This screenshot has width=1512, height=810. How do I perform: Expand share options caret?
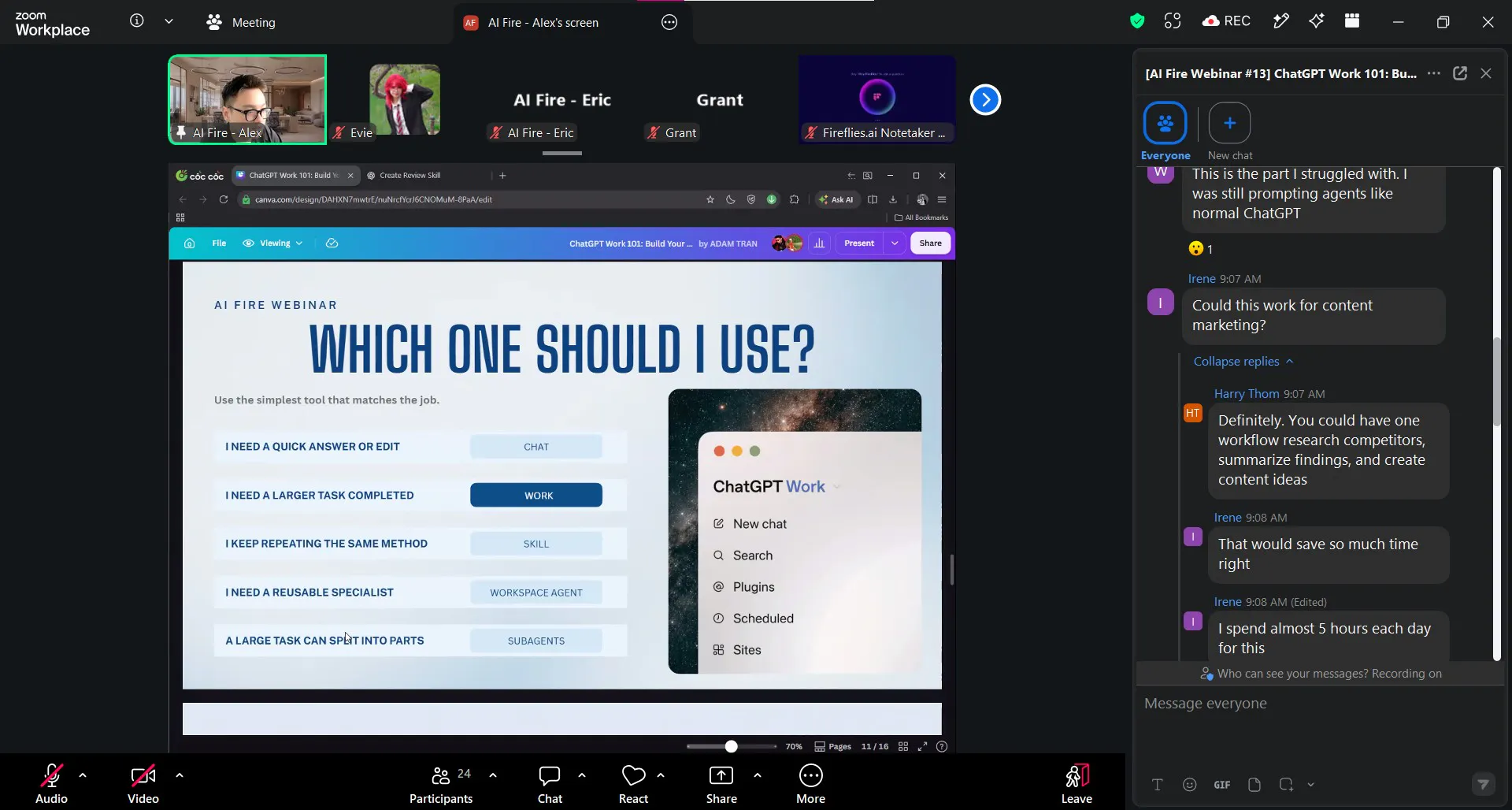point(758,775)
